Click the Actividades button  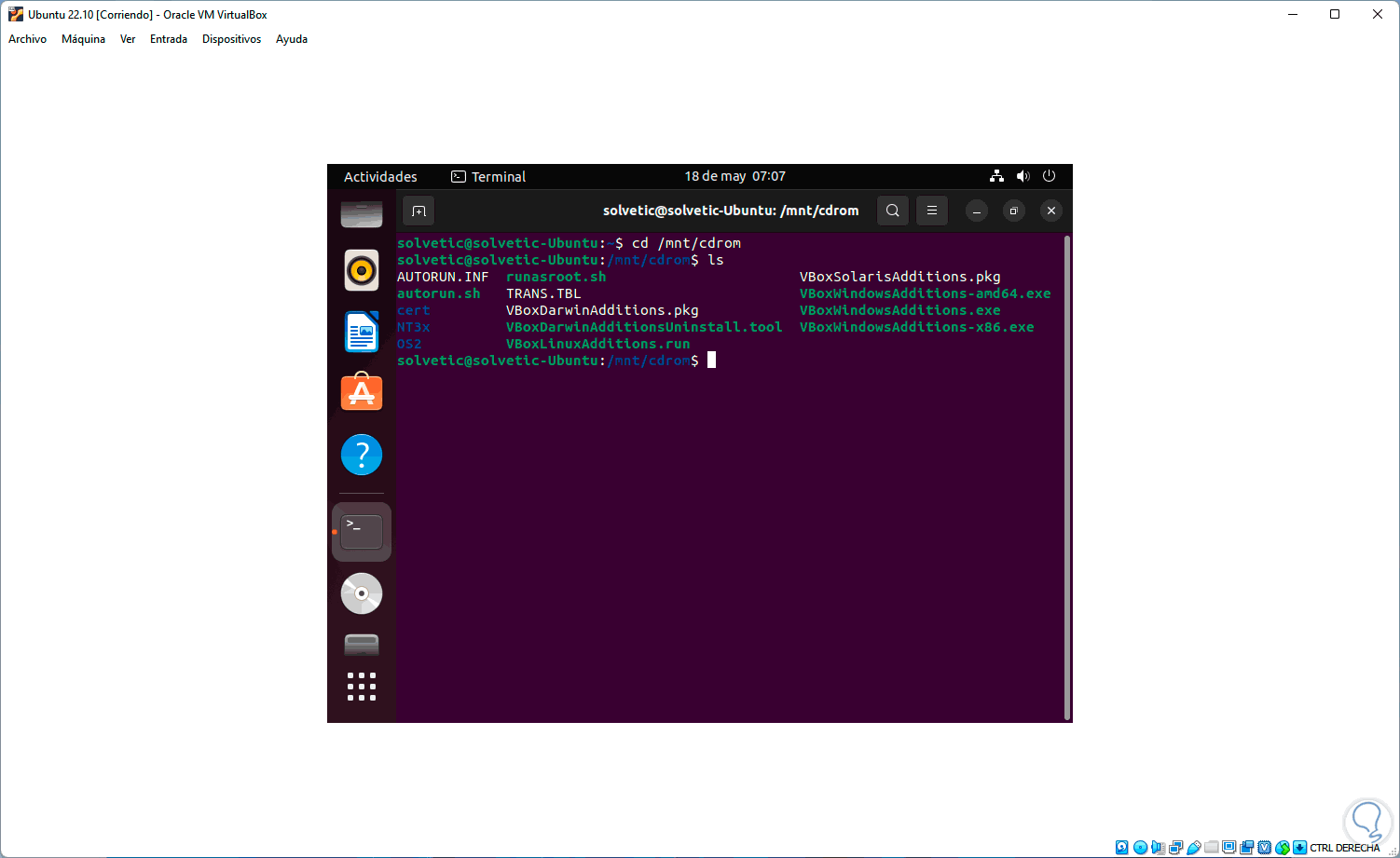[x=380, y=177]
